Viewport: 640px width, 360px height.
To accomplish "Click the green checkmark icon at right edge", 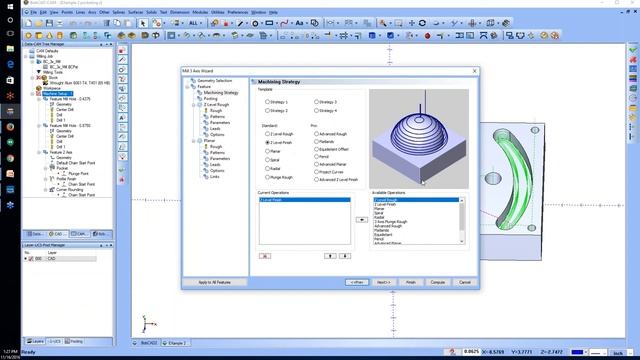I will (x=633, y=50).
